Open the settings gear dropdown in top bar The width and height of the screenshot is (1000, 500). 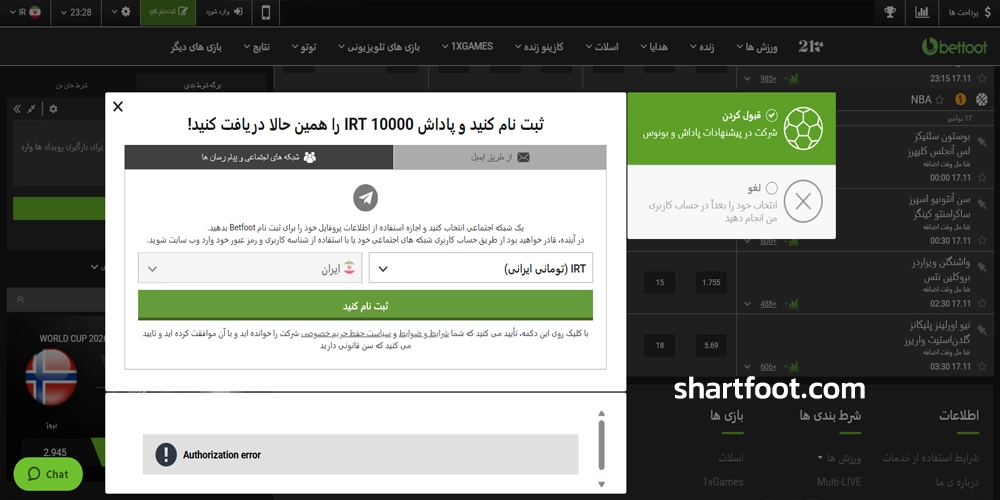click(121, 12)
